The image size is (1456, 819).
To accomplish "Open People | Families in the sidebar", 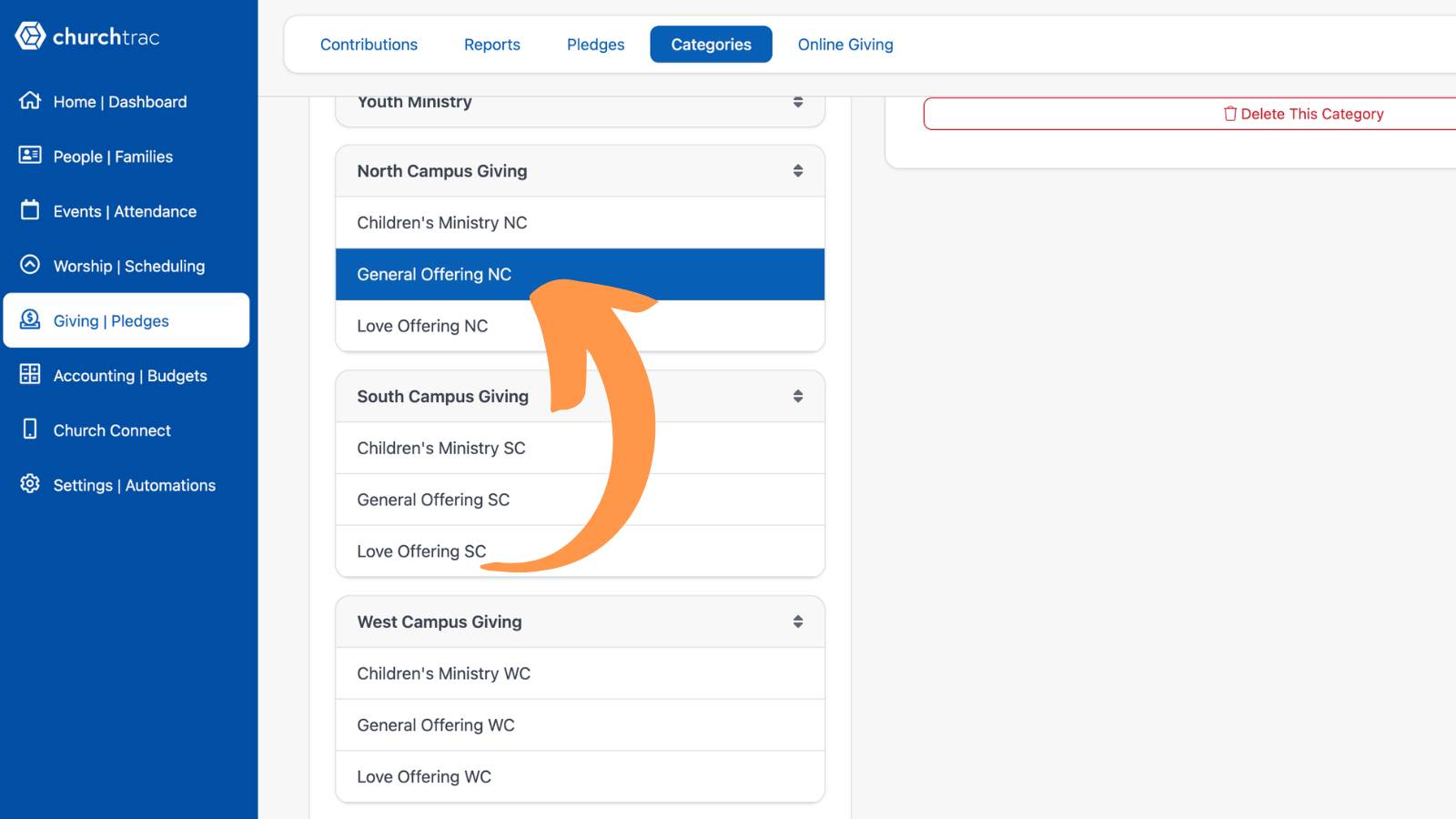I will [126, 157].
